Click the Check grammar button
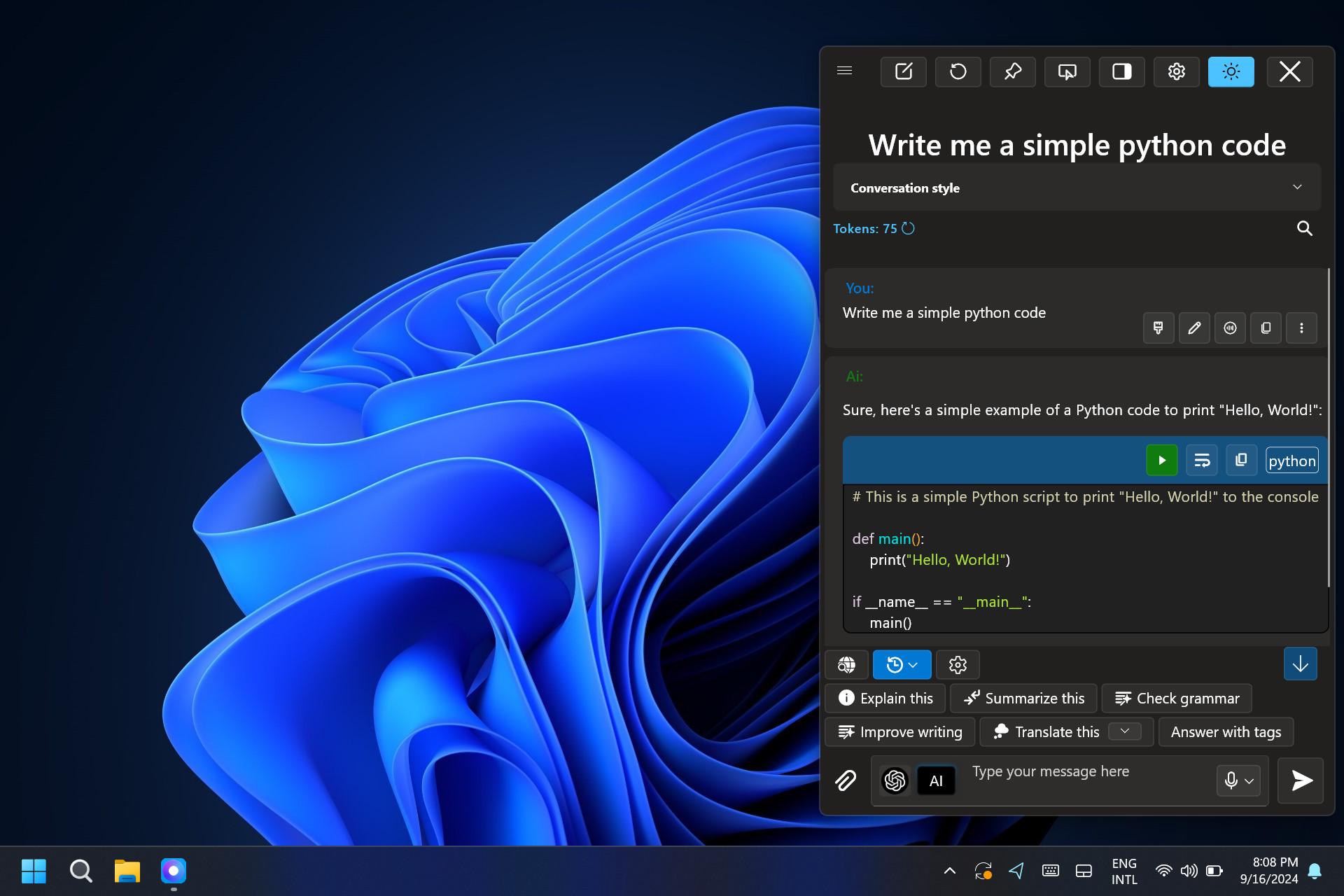1344x896 pixels. pos(1177,698)
